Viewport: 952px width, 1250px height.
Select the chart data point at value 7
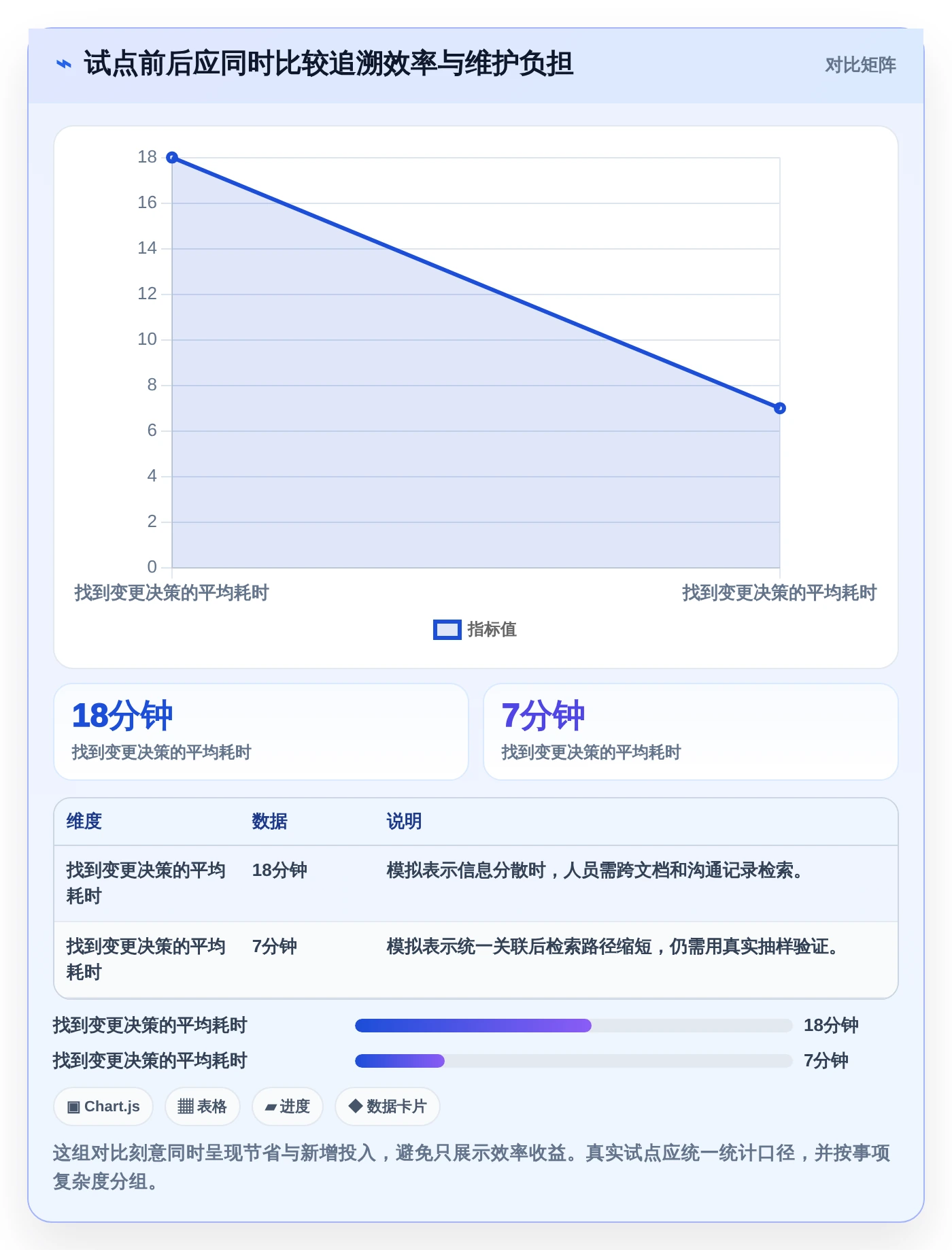(780, 408)
